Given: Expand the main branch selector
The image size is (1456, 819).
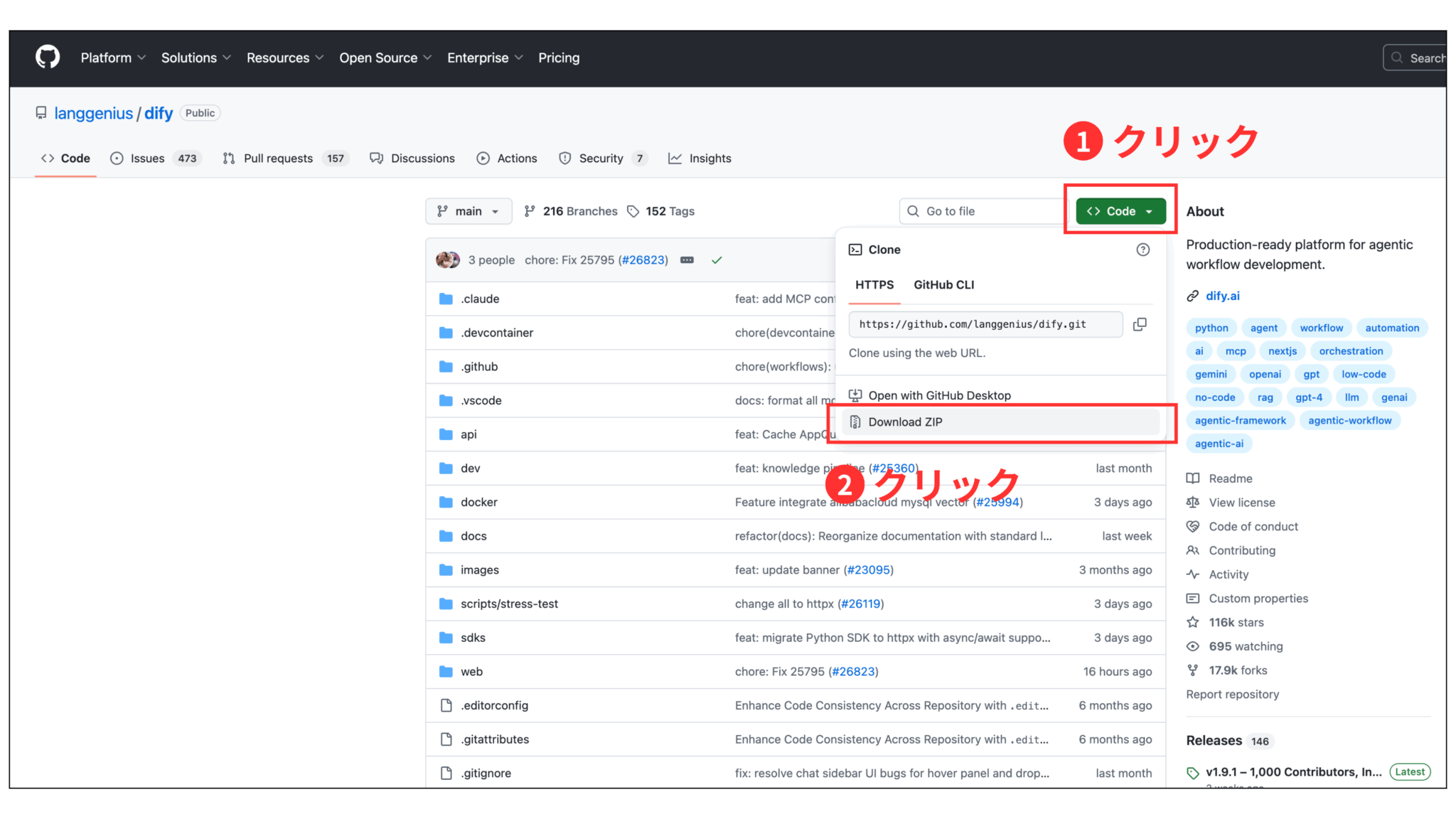Looking at the screenshot, I should pos(468,210).
